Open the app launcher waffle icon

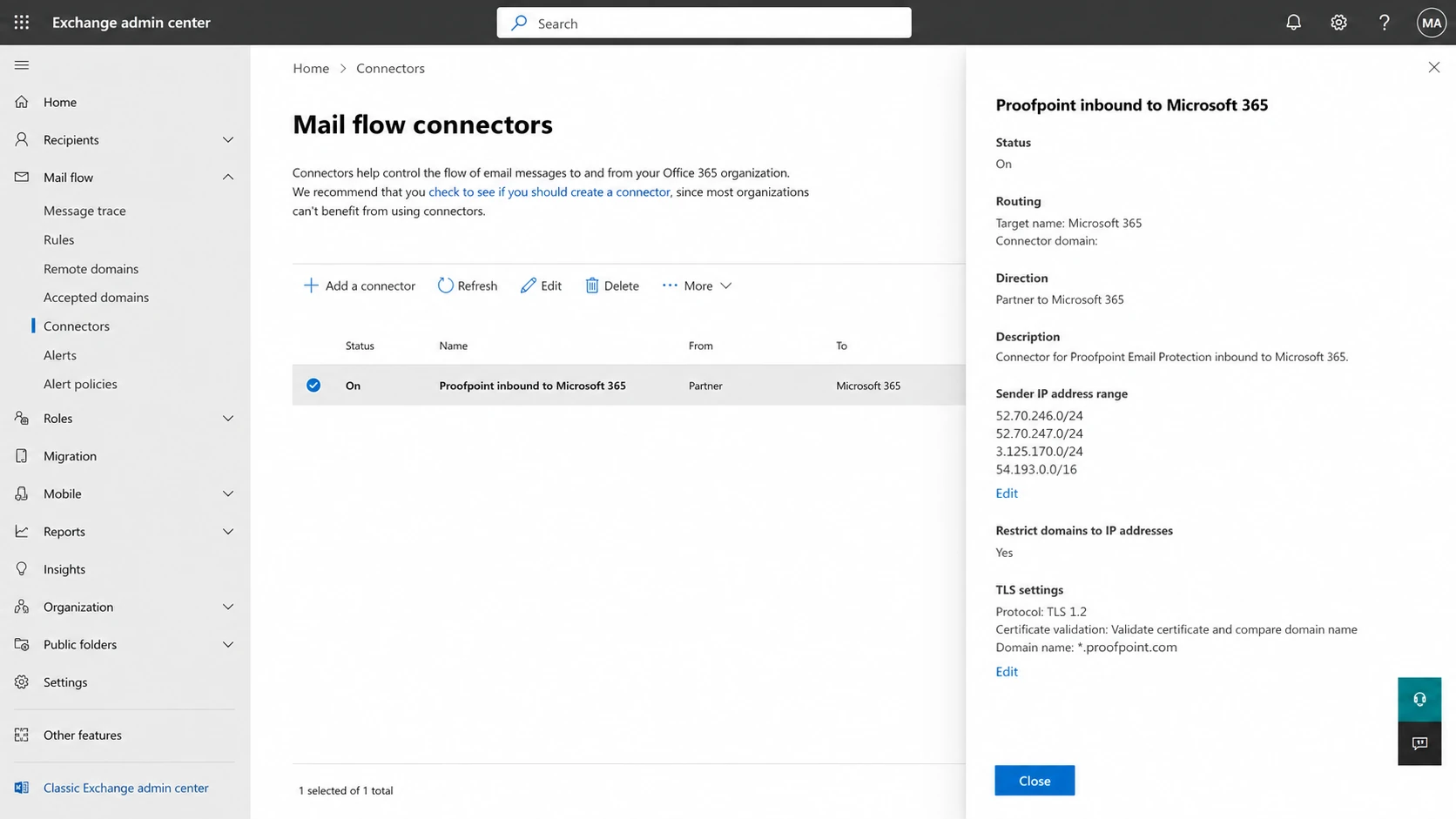click(22, 23)
